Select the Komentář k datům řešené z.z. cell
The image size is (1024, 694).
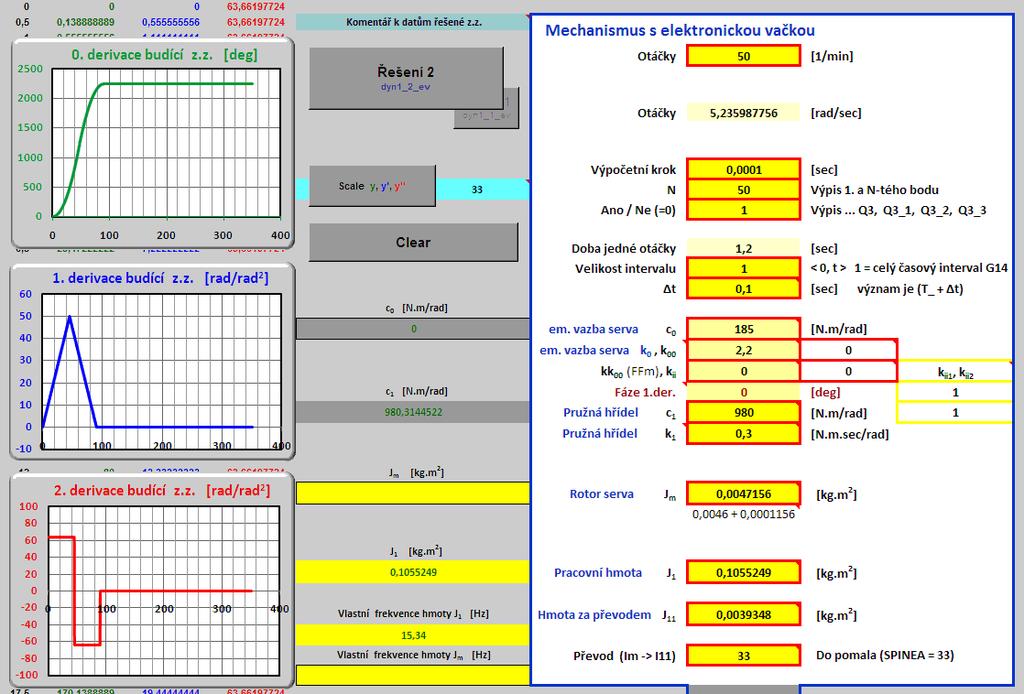pos(413,22)
